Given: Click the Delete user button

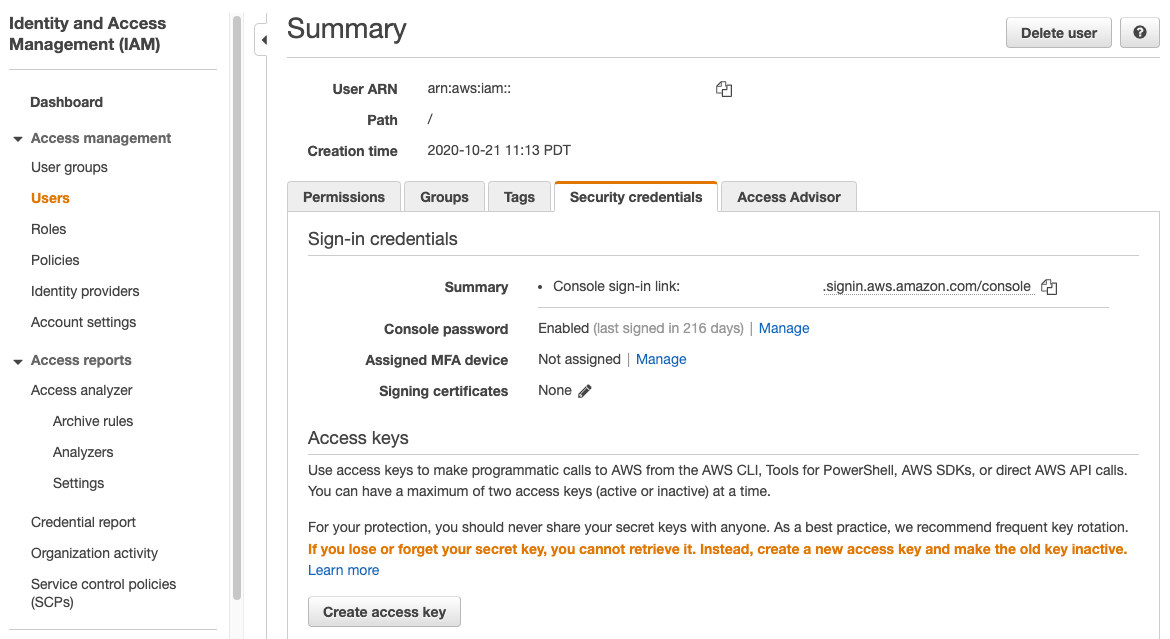Looking at the screenshot, I should pyautogui.click(x=1059, y=33).
